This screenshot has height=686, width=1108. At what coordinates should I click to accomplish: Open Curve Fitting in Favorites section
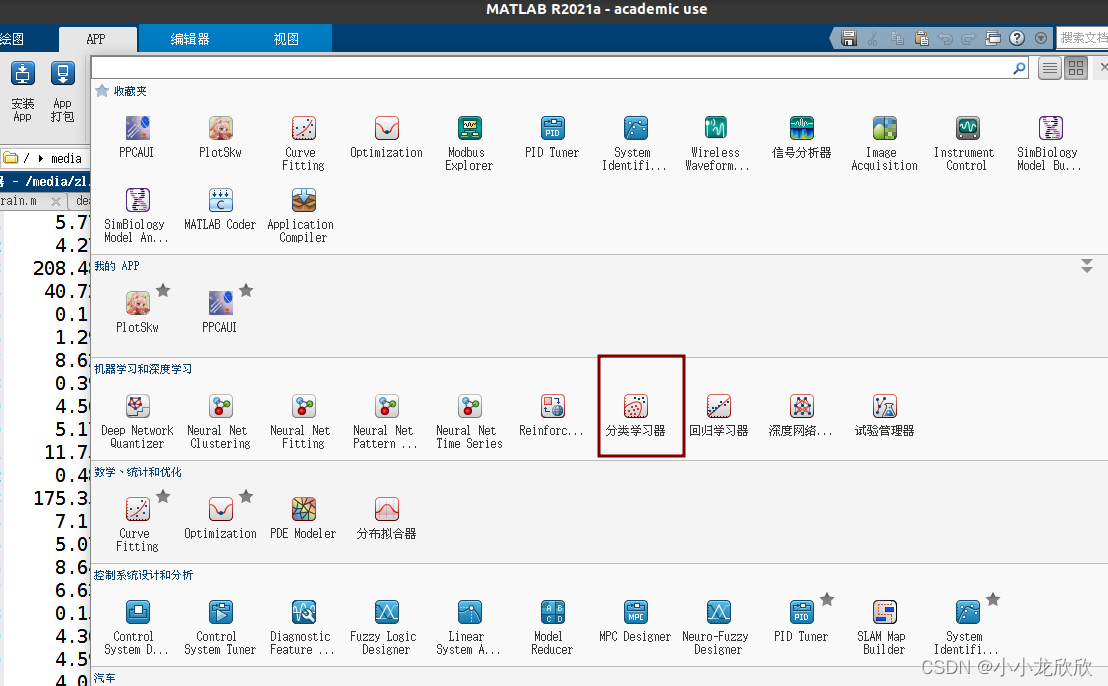pos(303,143)
